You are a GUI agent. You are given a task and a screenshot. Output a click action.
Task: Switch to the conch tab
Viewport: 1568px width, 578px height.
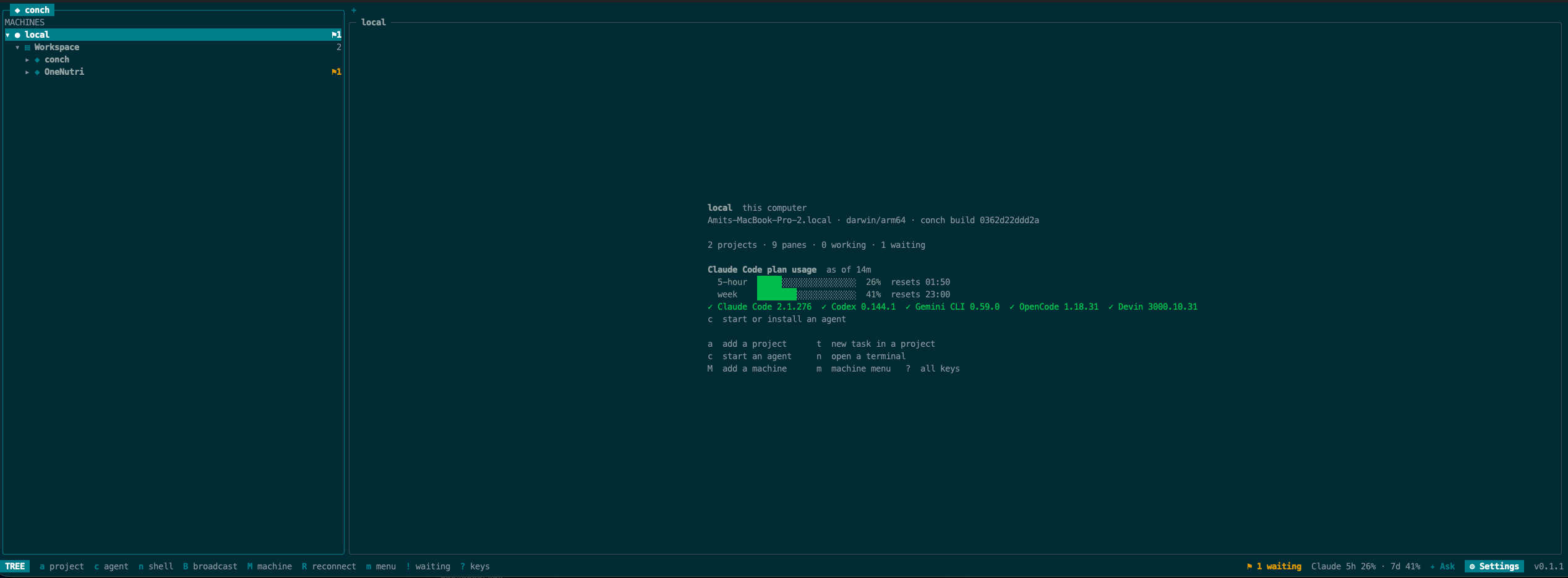pos(32,10)
